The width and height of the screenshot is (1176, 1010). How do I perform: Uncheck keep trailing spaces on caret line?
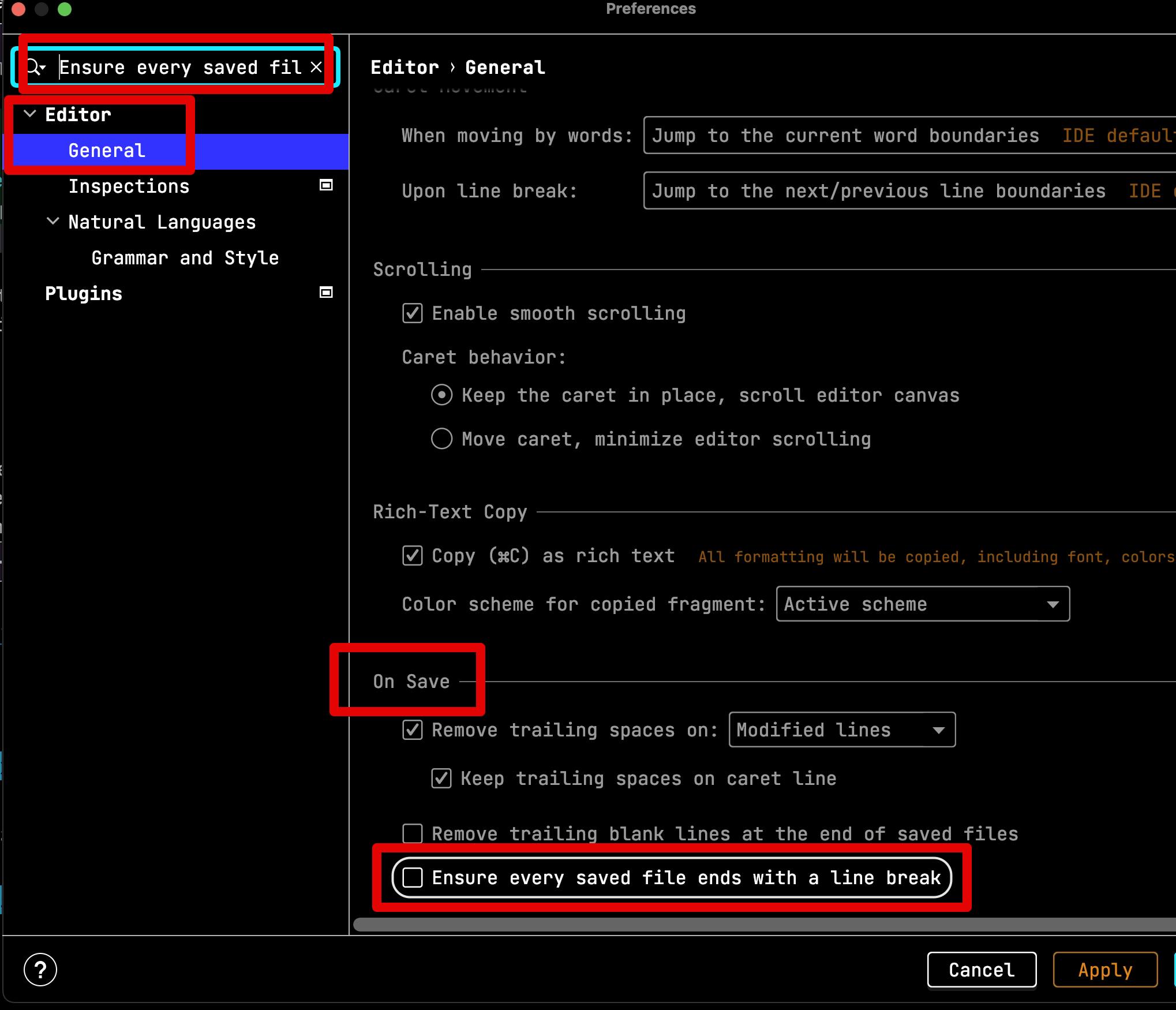coord(441,778)
